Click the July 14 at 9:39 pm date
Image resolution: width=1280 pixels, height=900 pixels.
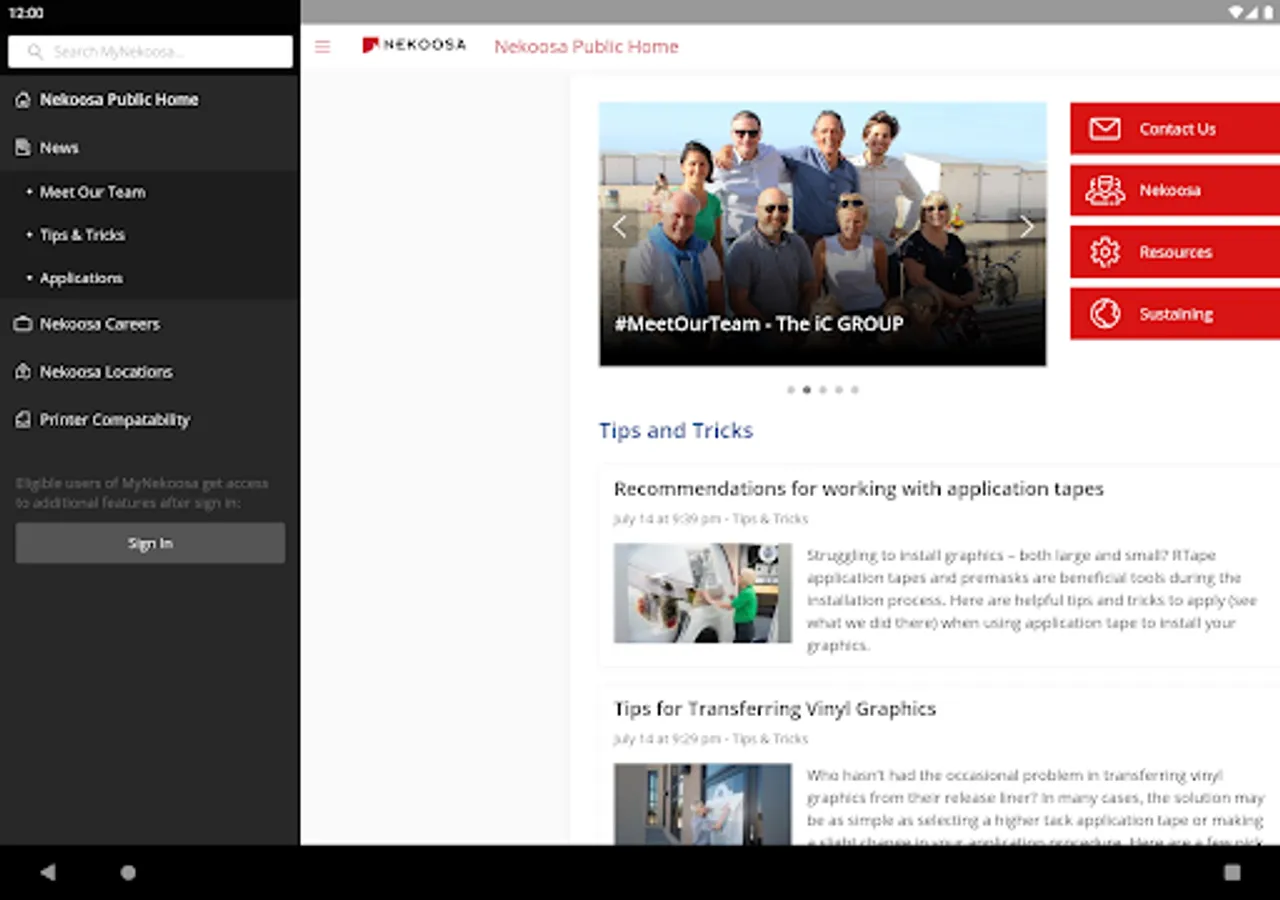(x=667, y=519)
